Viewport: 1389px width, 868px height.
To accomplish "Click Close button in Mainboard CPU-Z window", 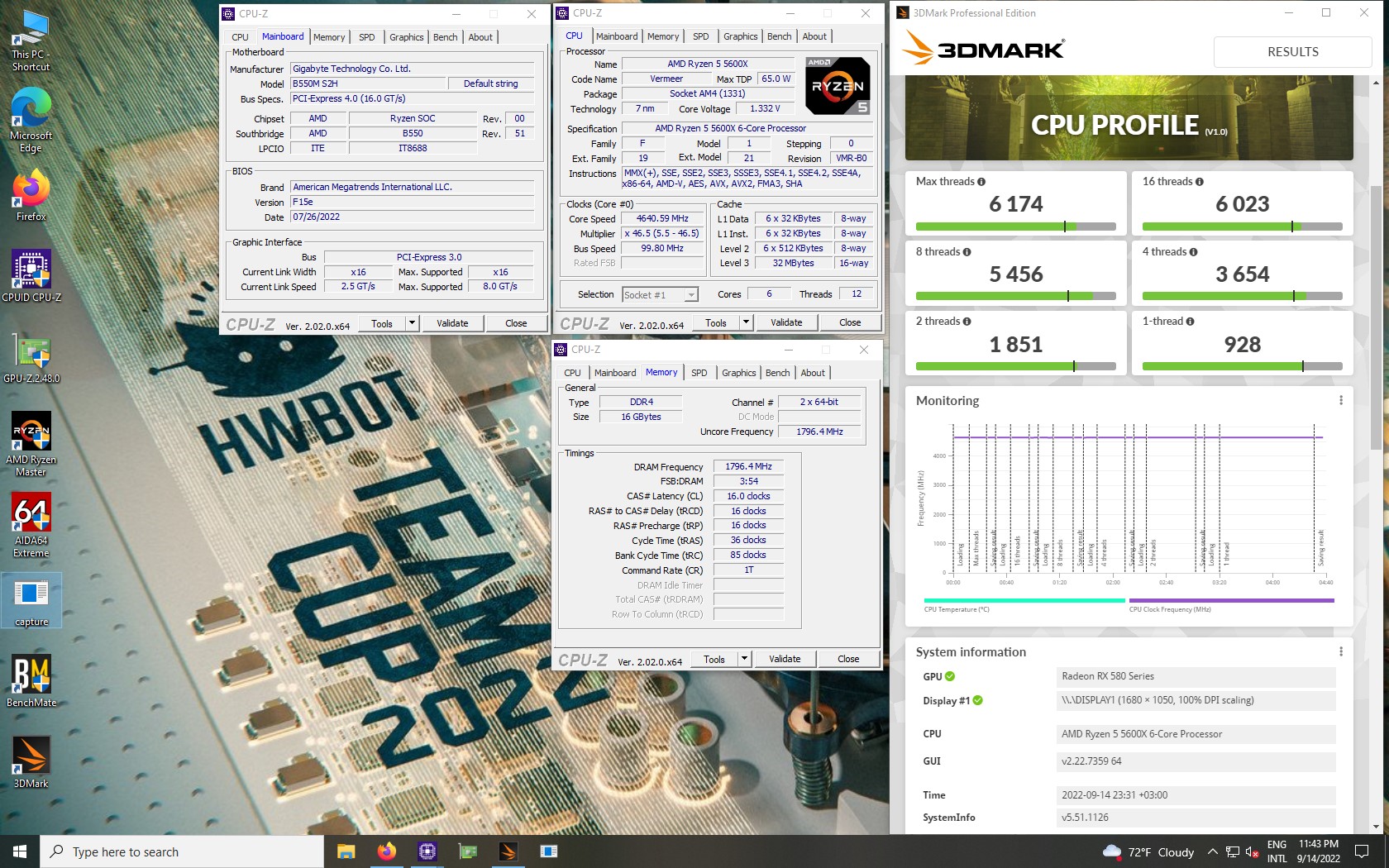I will [x=516, y=323].
